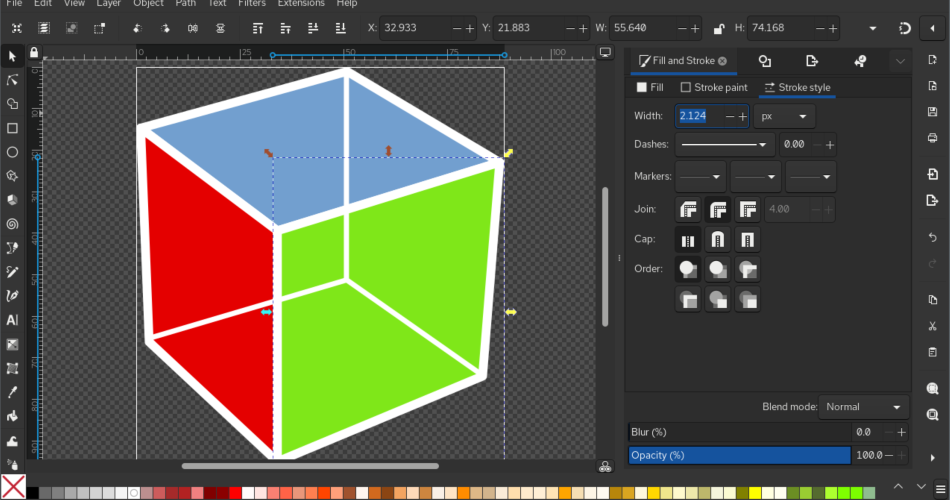Raise selection to top
Screen dimensions: 950x500
coord(257,28)
